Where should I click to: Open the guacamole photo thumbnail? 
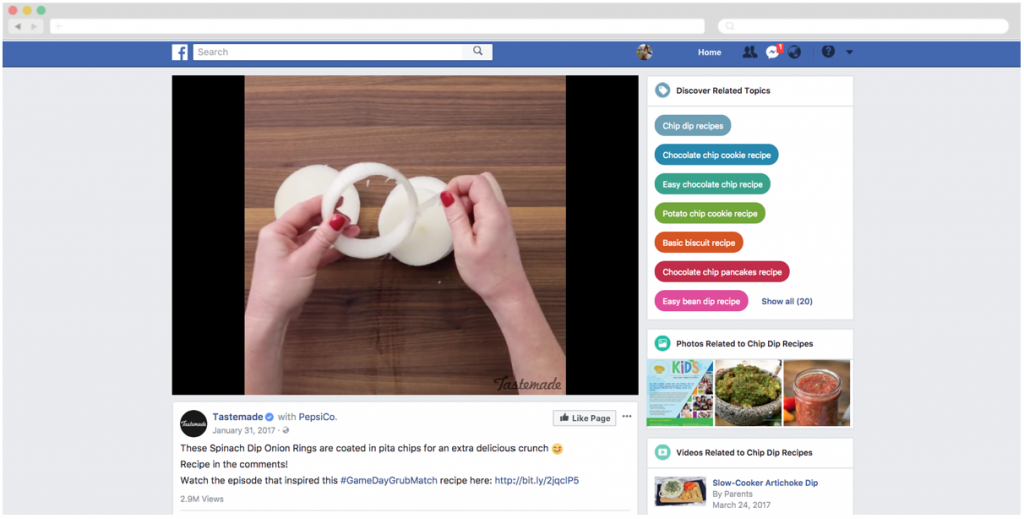748,392
